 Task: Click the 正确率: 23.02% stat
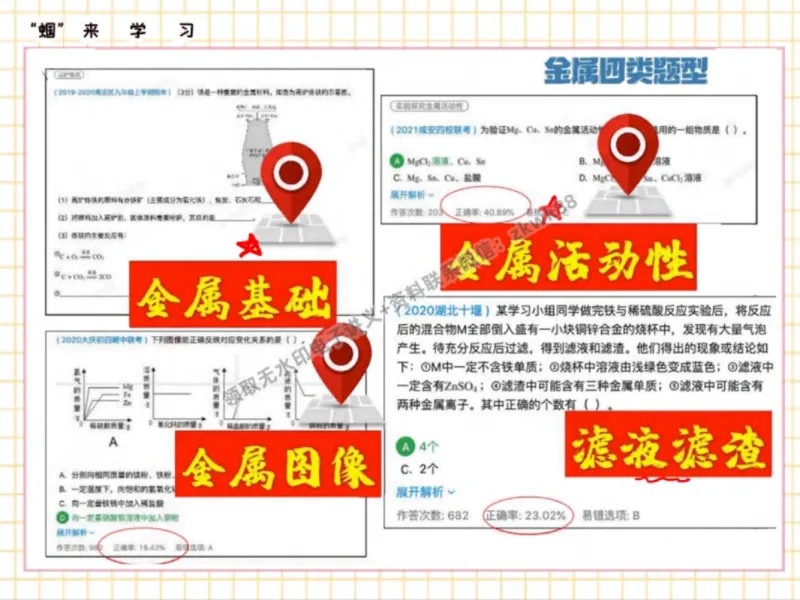pyautogui.click(x=526, y=515)
